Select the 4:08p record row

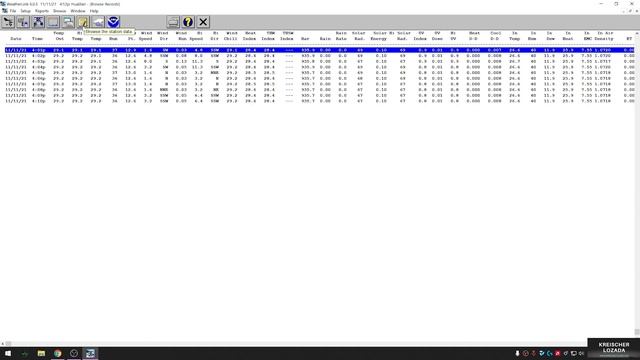pyautogui.click(x=320, y=90)
